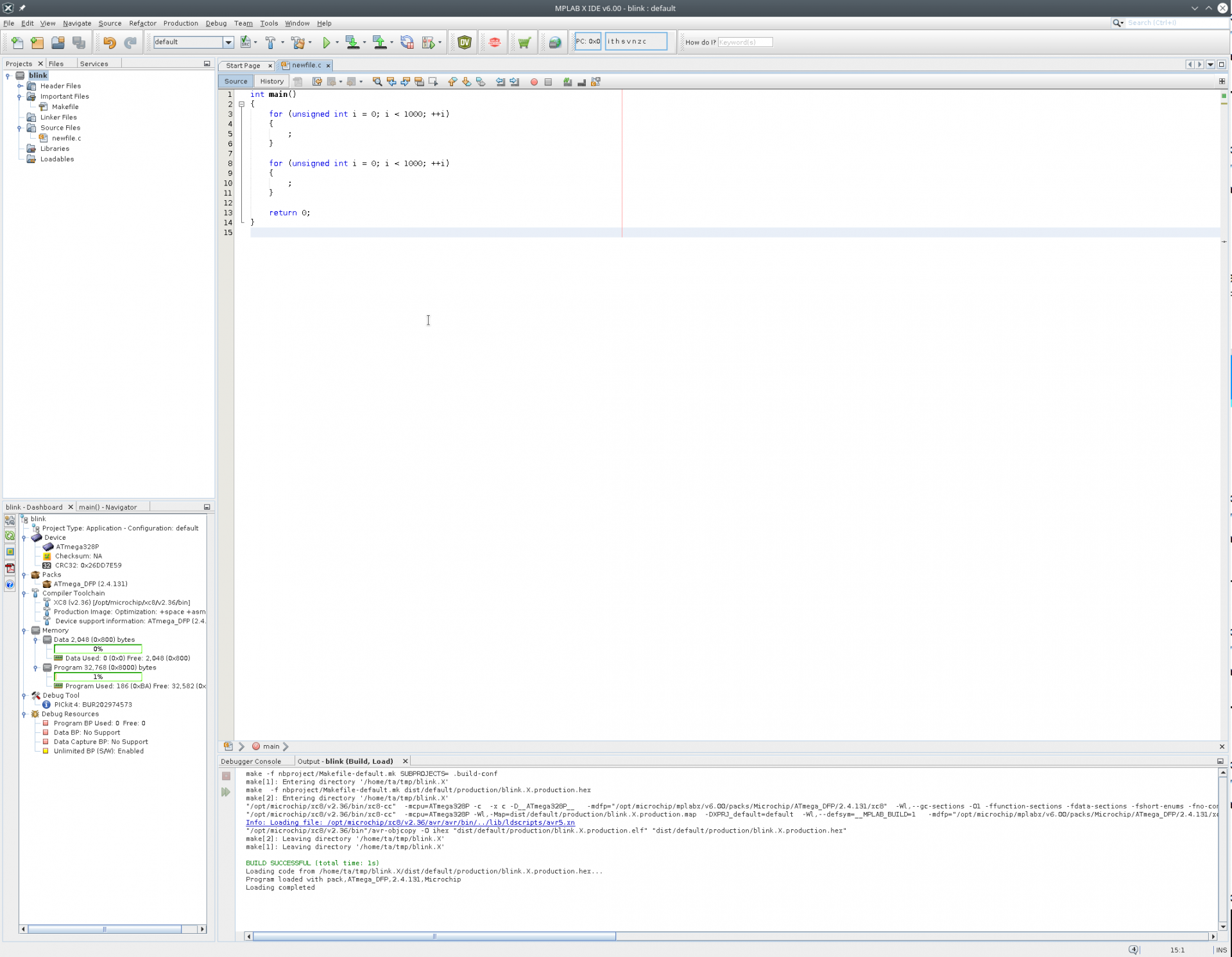Click the Dashboard panel horizontal scrollbar
Screen dimensions: 1232x957
coord(105,929)
